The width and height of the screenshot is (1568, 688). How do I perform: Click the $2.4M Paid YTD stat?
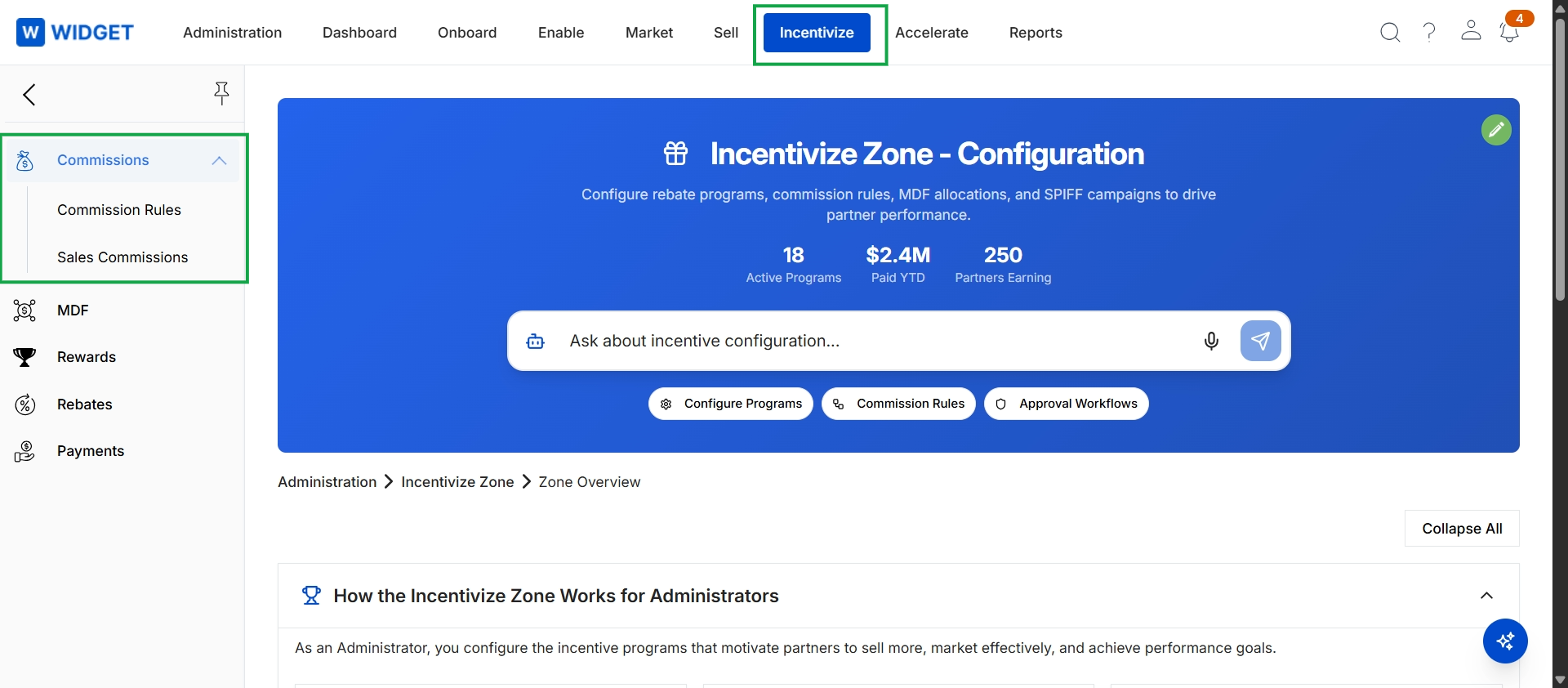click(898, 266)
